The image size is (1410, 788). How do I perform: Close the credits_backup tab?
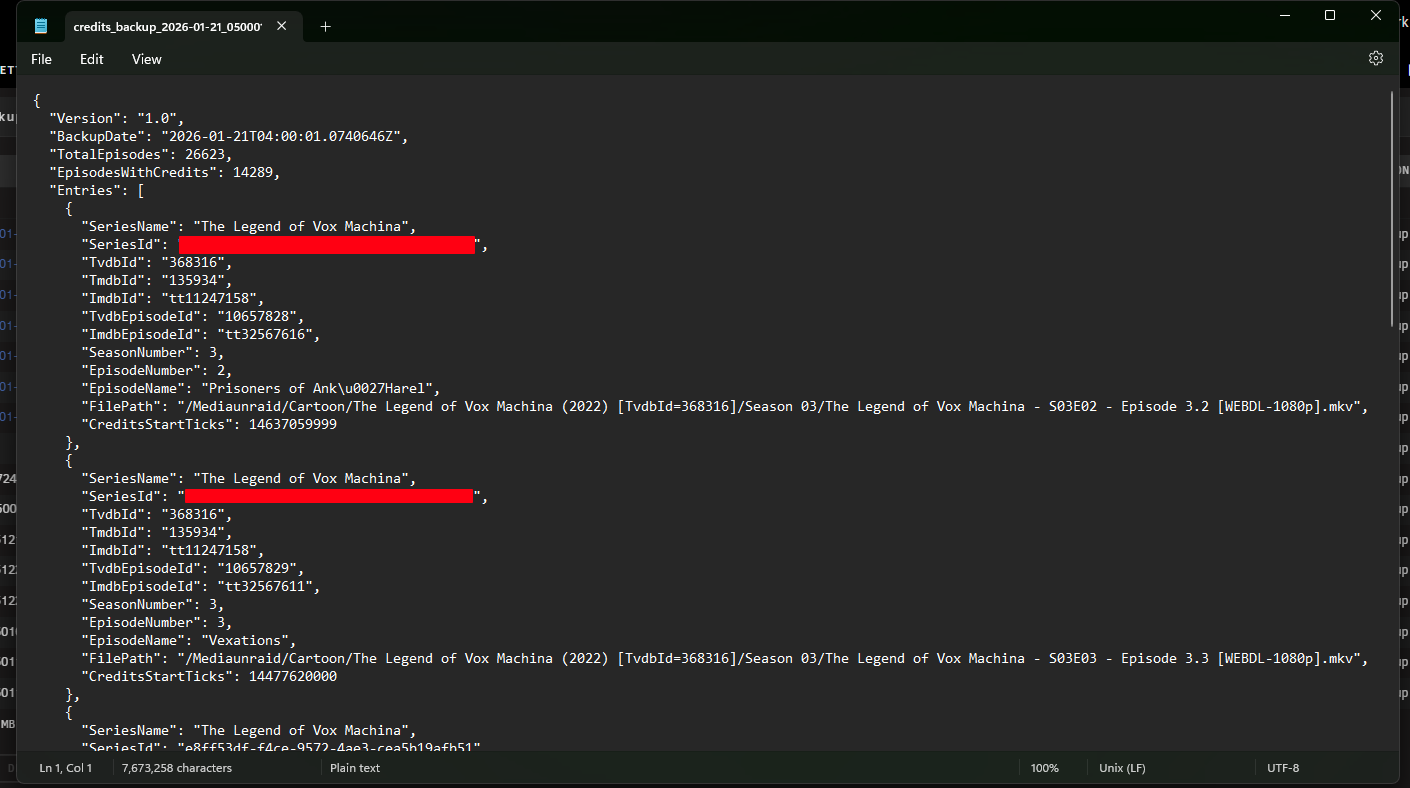(x=282, y=26)
